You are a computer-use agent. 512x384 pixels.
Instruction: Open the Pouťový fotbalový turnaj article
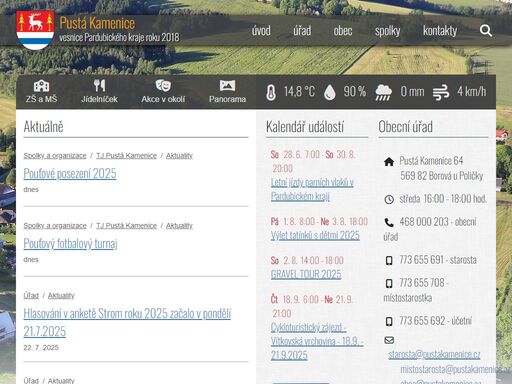[70, 244]
